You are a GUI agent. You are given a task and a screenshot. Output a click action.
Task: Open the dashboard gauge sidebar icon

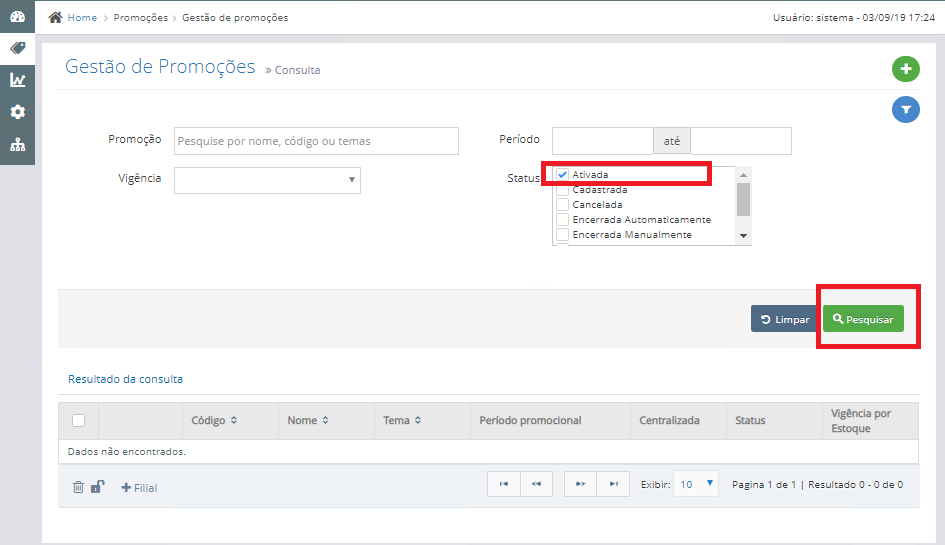click(17, 16)
